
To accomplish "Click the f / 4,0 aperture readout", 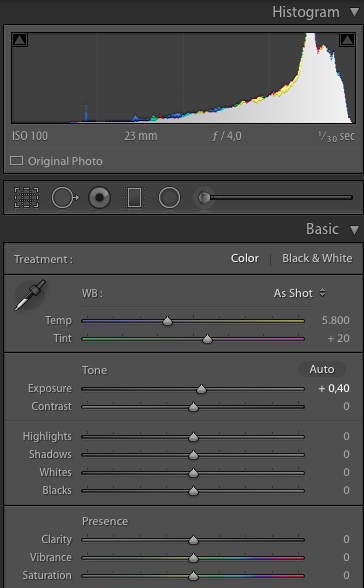I will click(x=227, y=136).
